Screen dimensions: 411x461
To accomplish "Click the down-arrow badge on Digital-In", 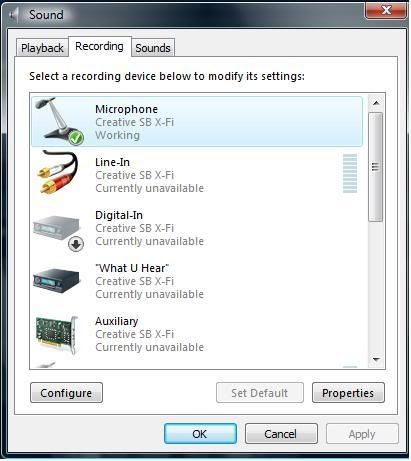I will [76, 244].
